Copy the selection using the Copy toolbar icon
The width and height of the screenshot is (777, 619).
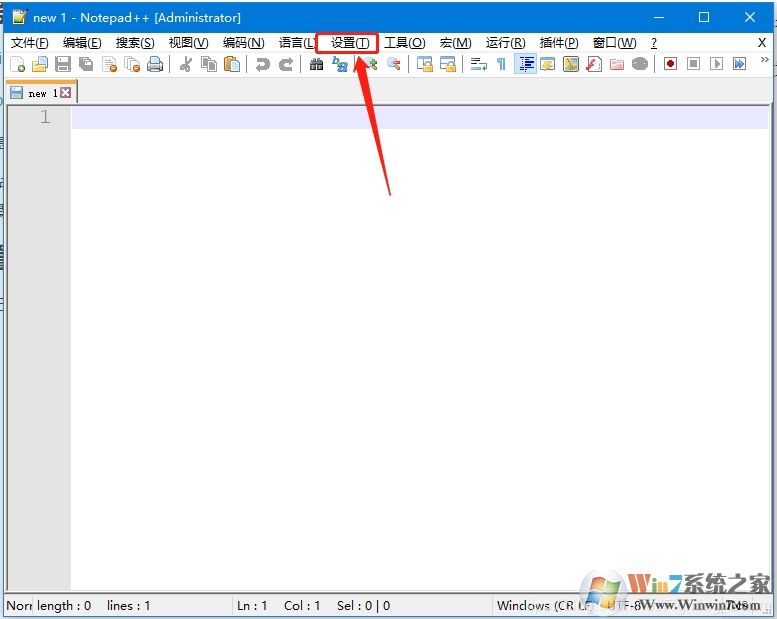209,64
